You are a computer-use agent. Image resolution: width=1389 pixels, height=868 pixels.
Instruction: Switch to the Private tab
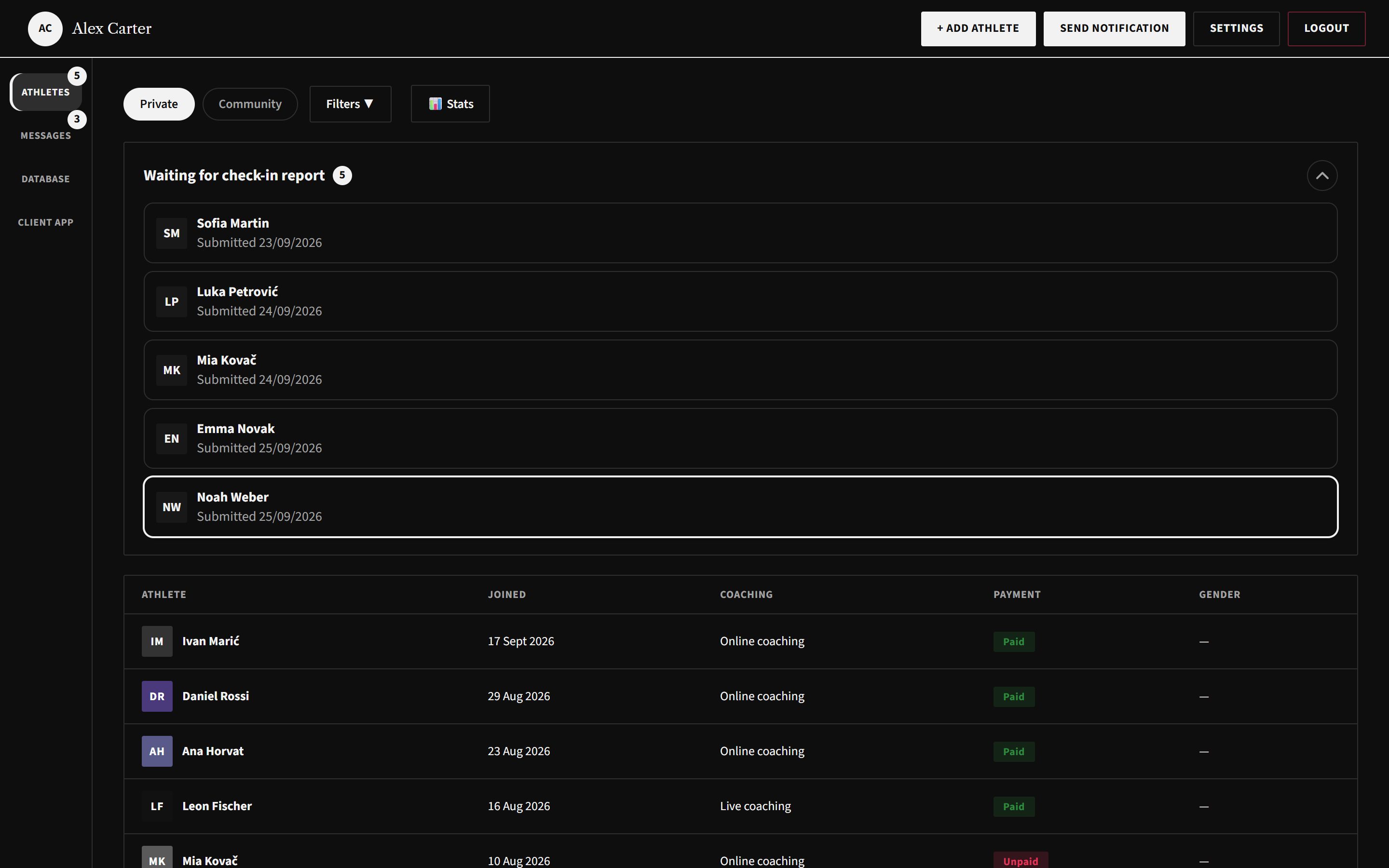(x=159, y=104)
